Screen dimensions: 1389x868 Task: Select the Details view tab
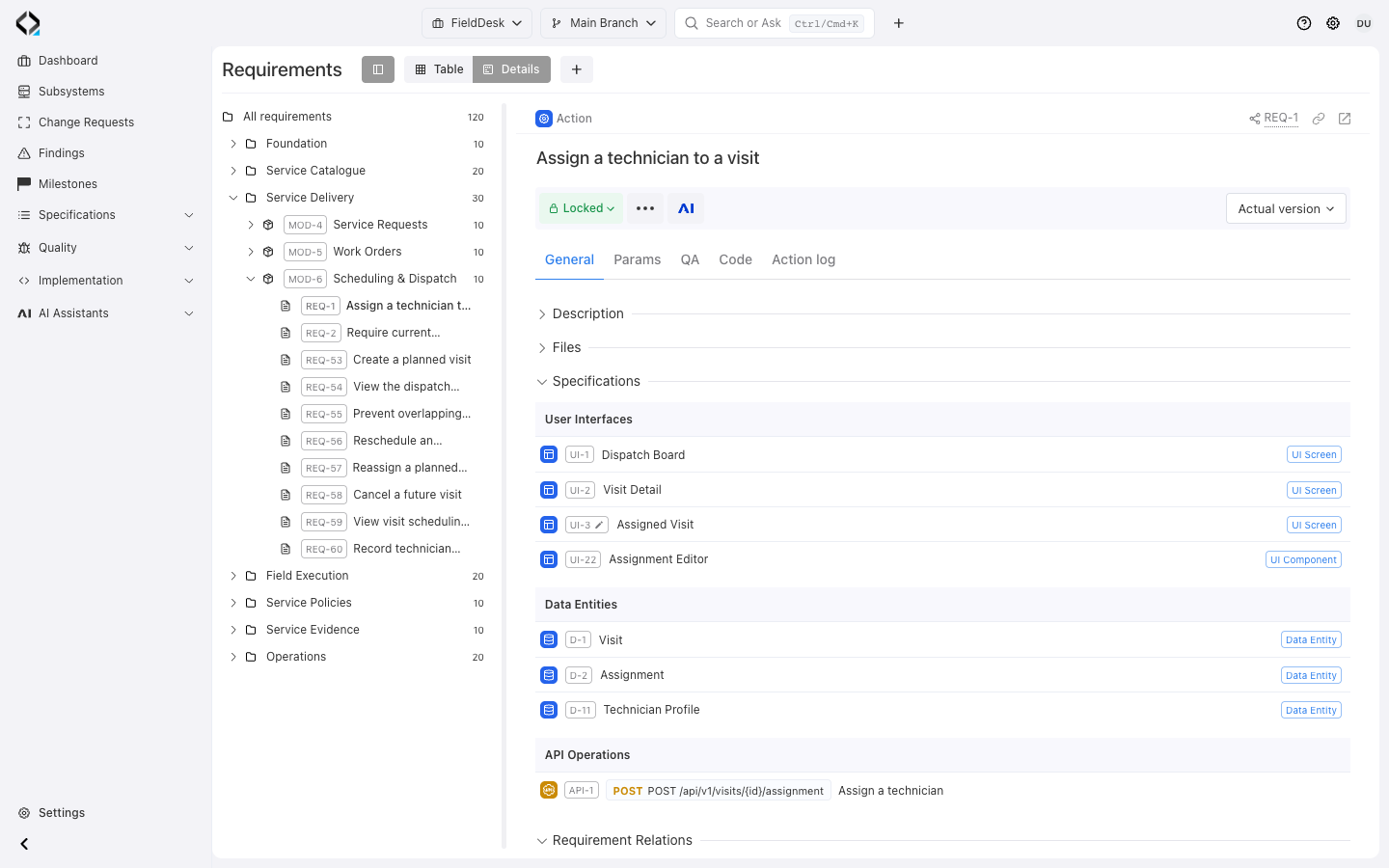click(x=511, y=69)
